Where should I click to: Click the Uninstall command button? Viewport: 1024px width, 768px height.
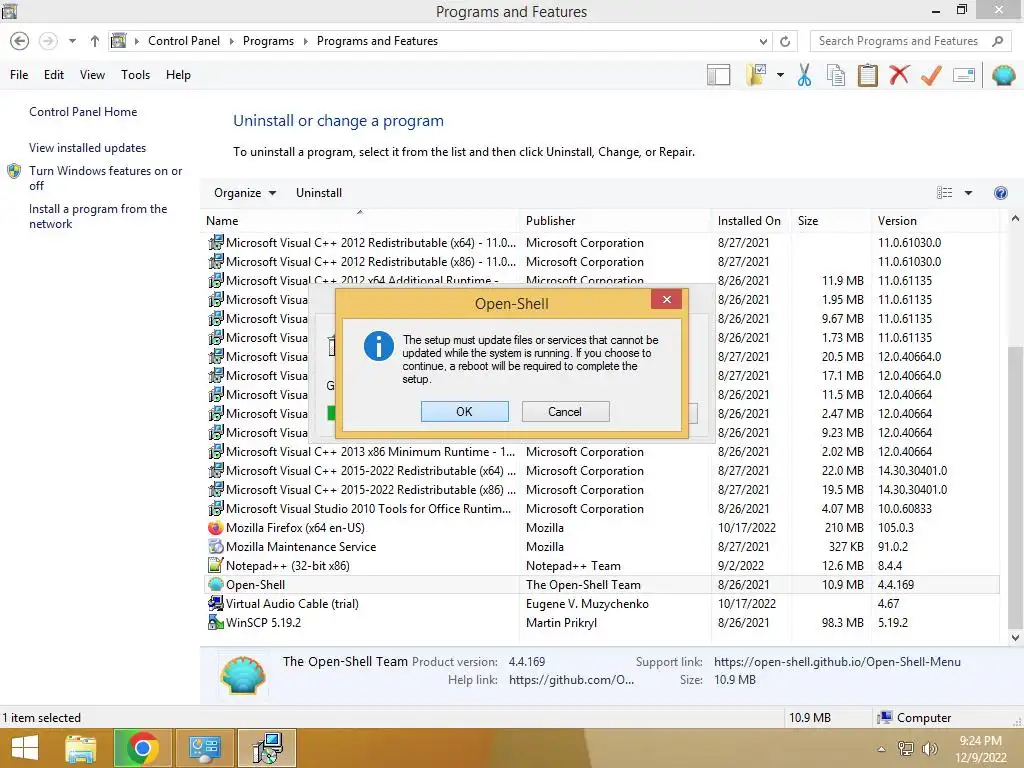click(319, 193)
